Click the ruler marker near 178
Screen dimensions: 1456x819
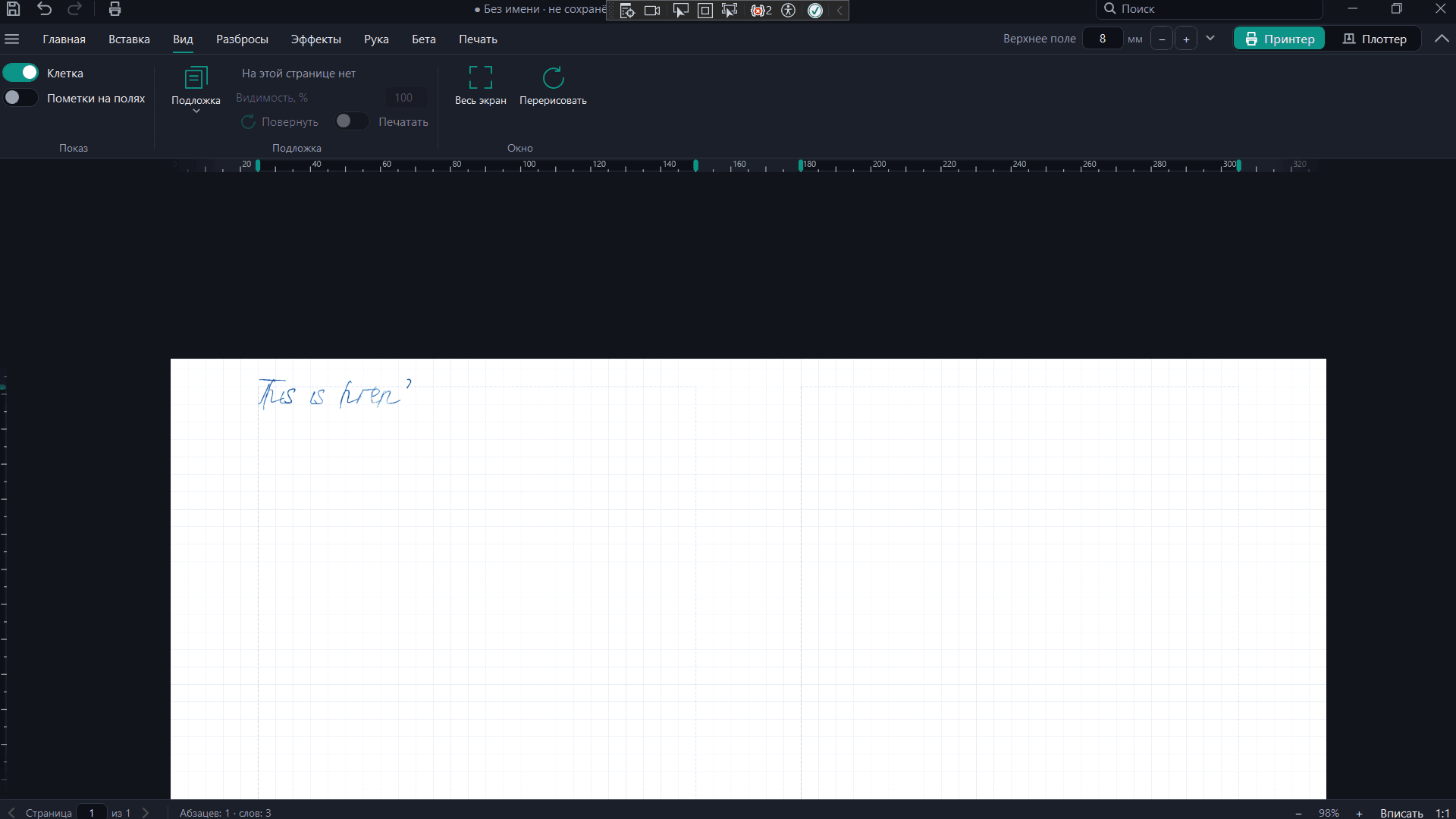[801, 165]
